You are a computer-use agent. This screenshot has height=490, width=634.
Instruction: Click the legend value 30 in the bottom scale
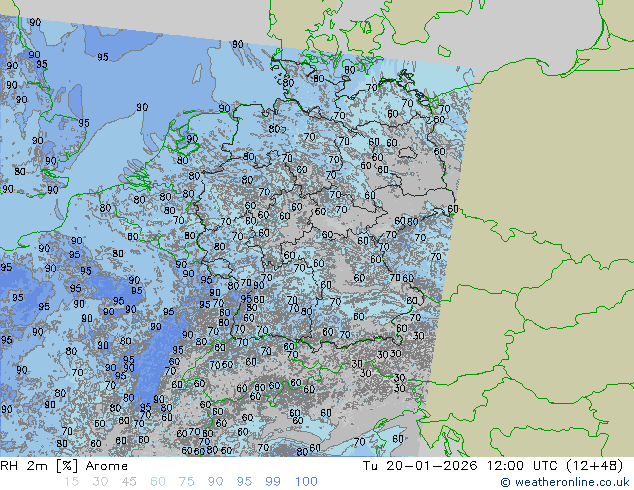(x=100, y=482)
